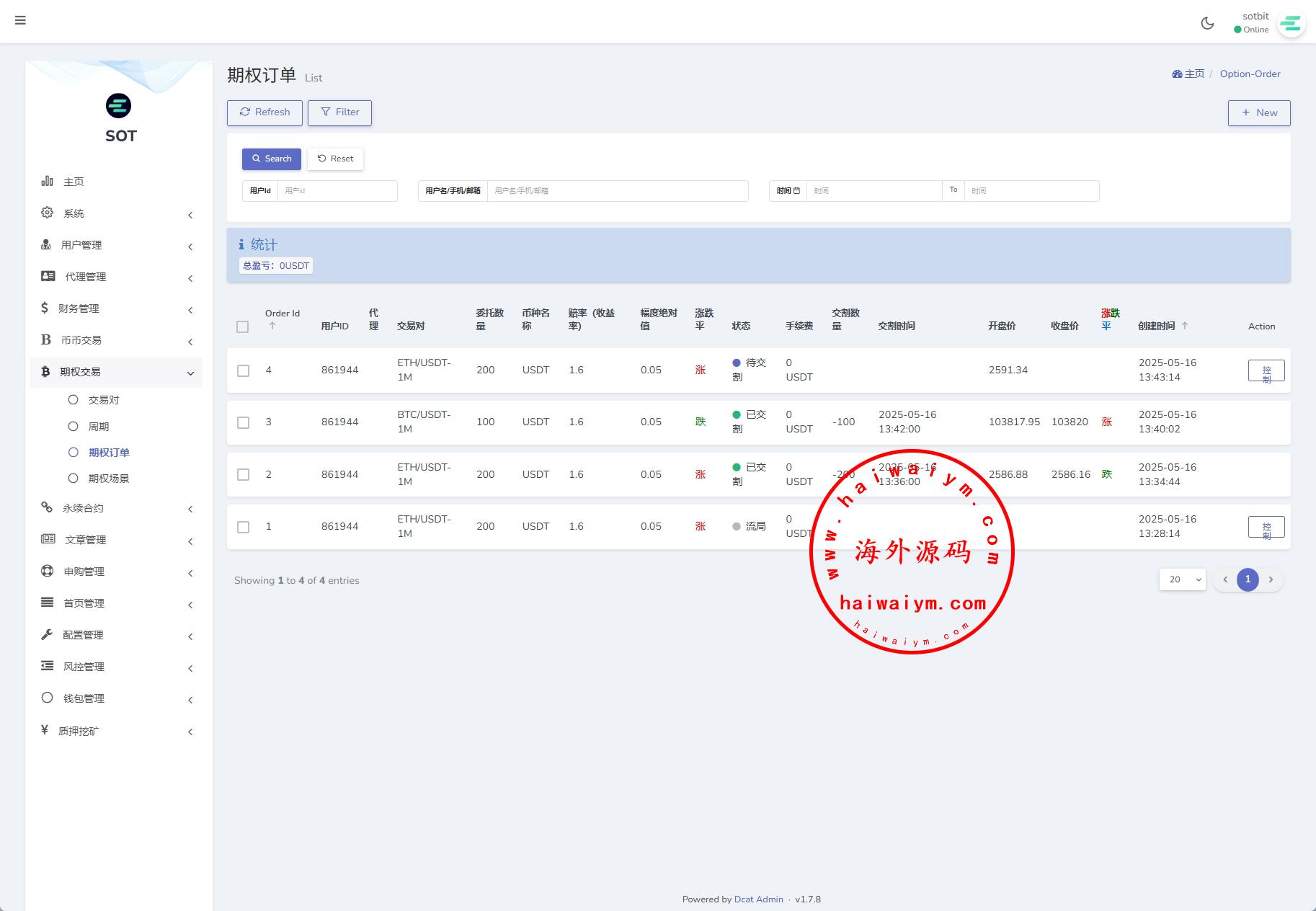Click the 配置管理 wrench icon
This screenshot has width=1316, height=911.
pos(47,634)
